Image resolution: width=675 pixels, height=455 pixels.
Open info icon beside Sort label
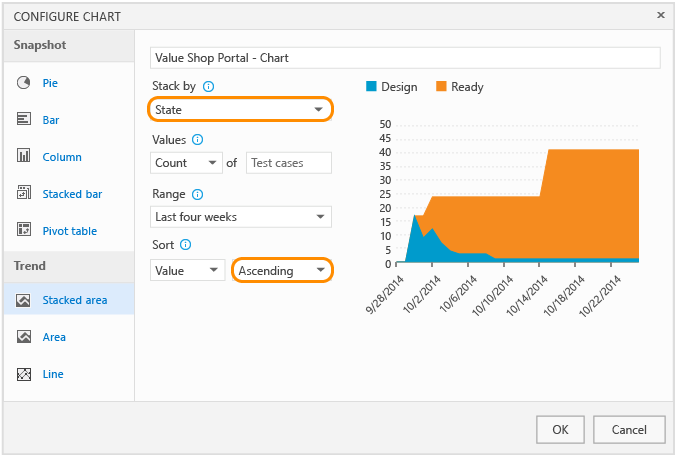[186, 244]
